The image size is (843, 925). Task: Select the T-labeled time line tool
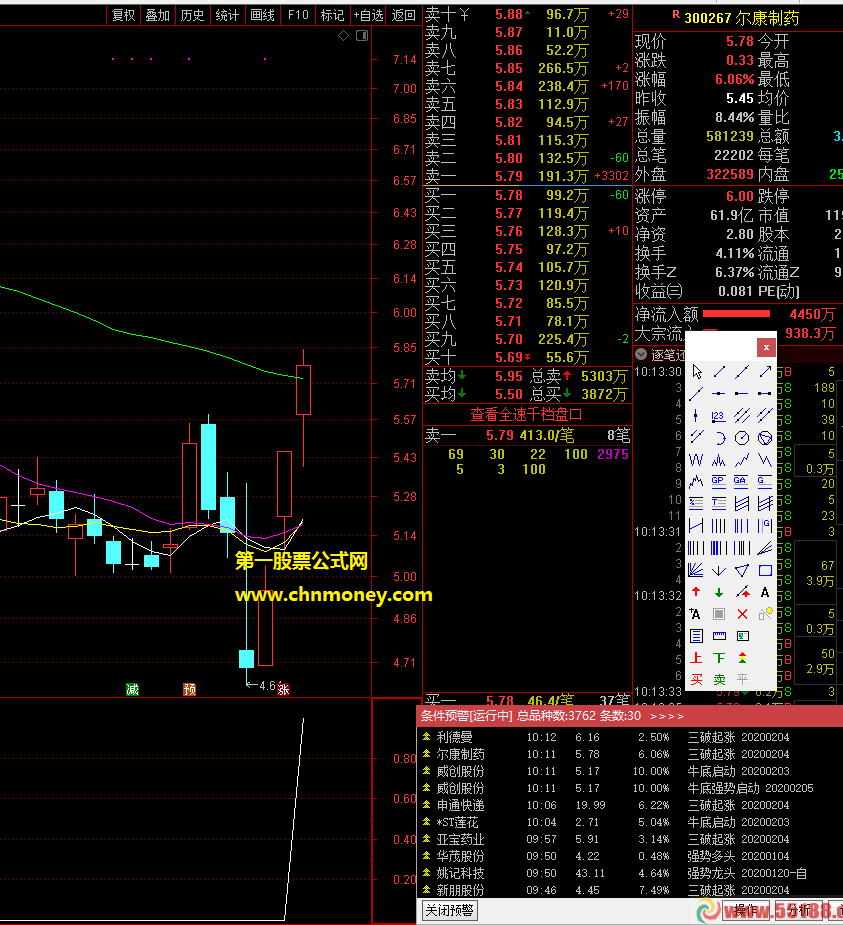point(719,504)
